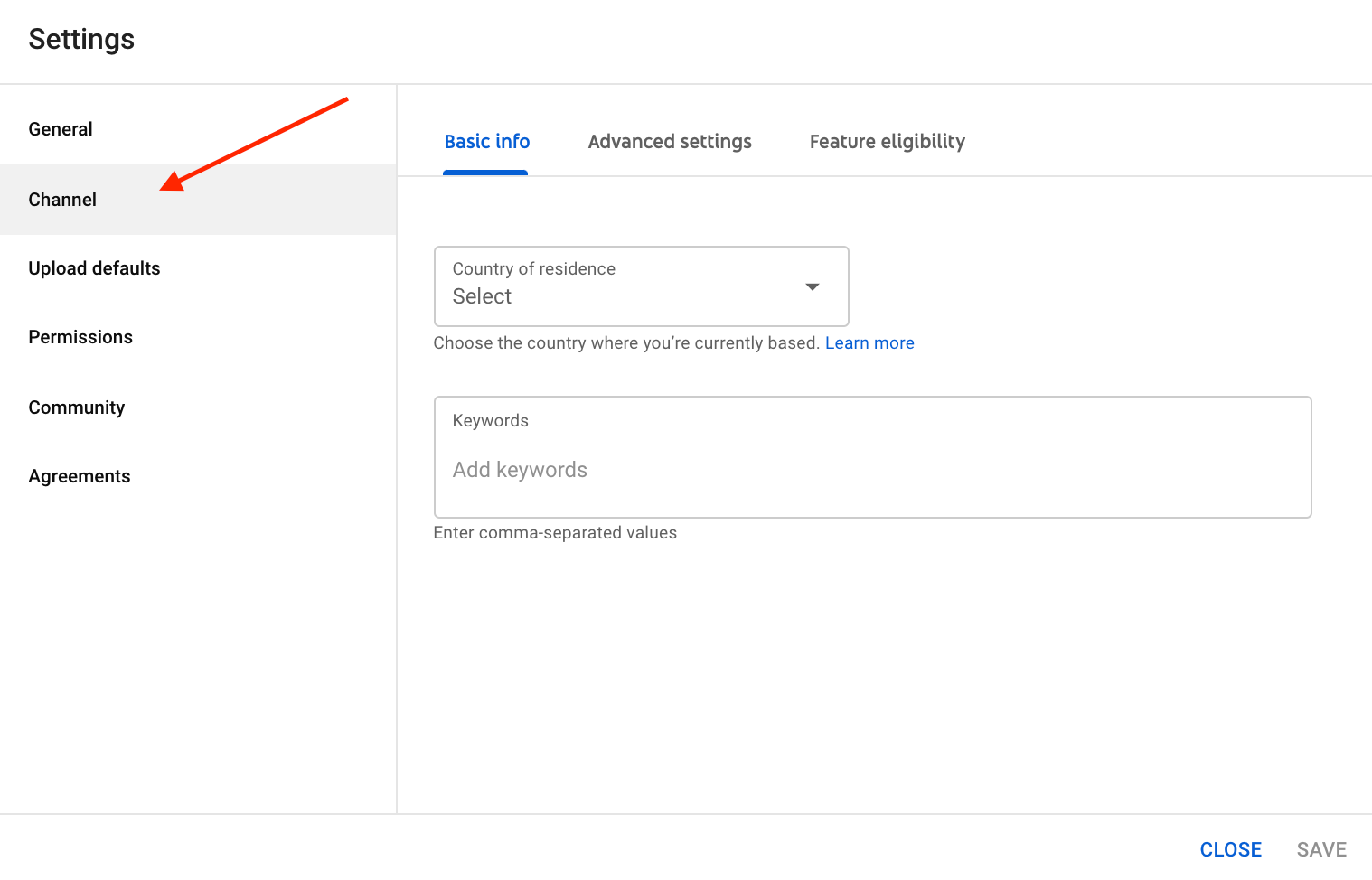Open the Agreements section
1372x880 pixels.
tap(80, 476)
